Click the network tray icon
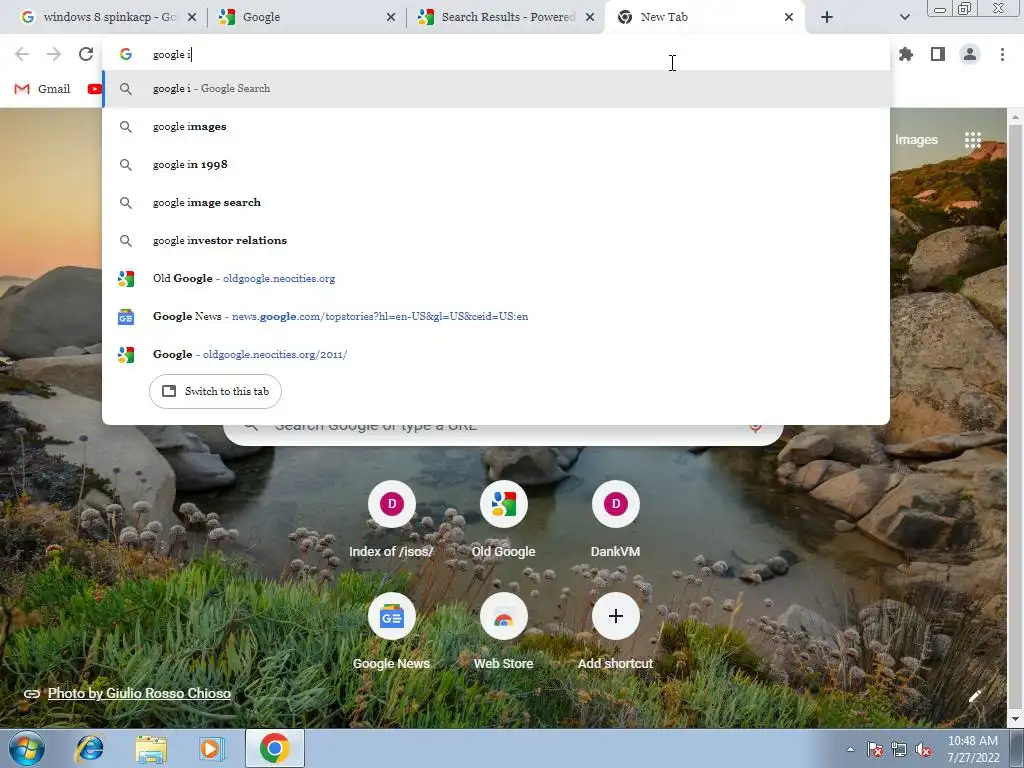The width and height of the screenshot is (1024, 768). 899,749
